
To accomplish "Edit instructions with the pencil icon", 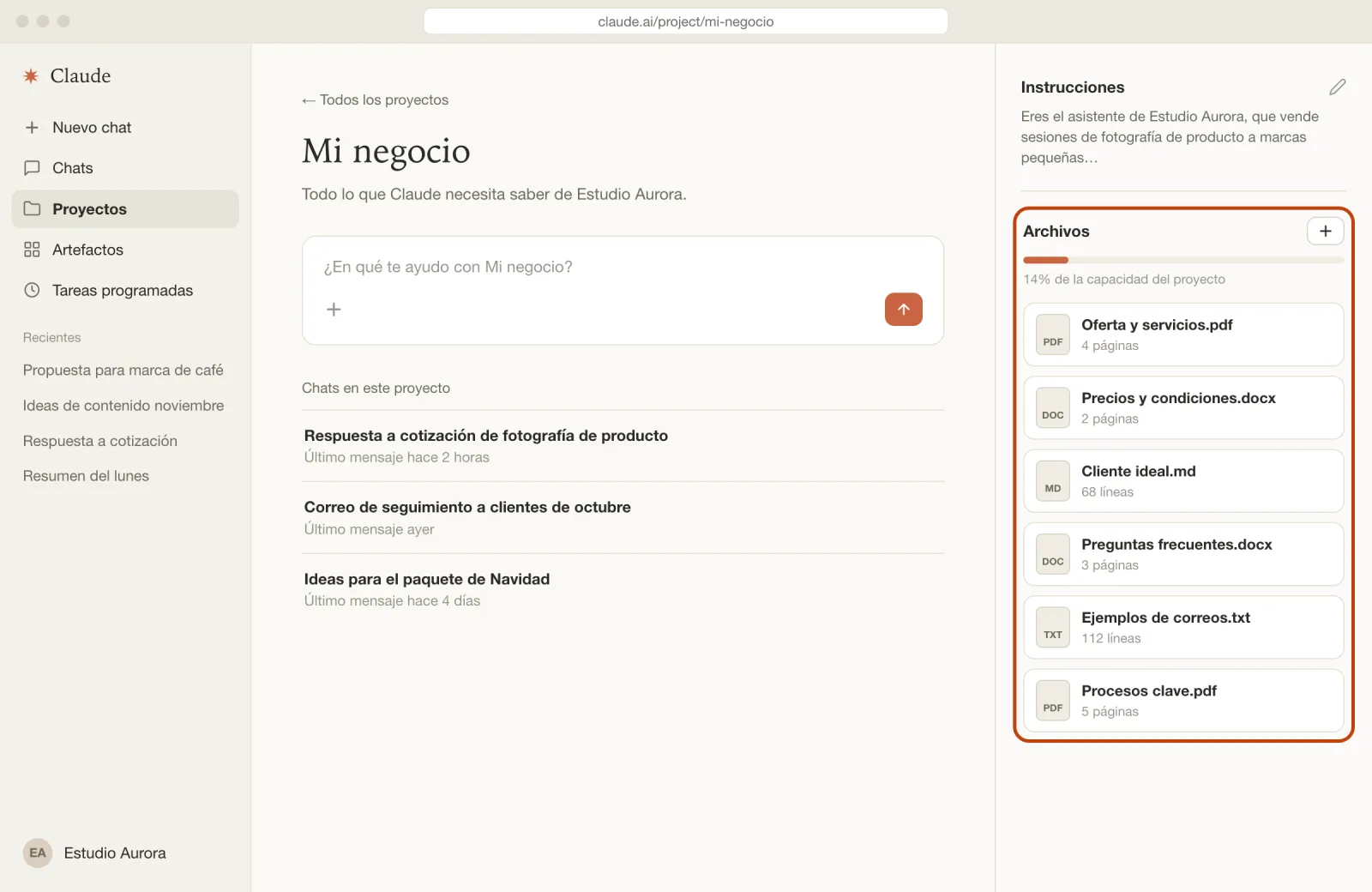I will (1337, 87).
